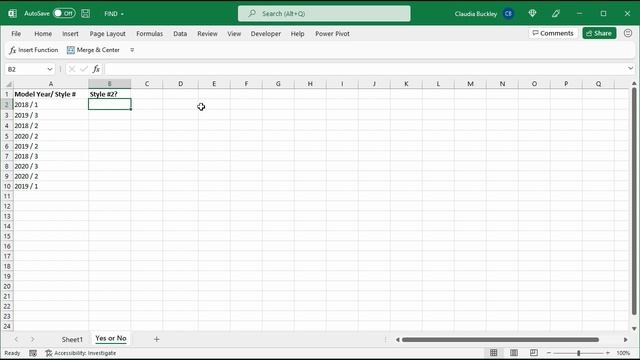Click the Excel app icon in title bar
The image size is (640, 360).
[12, 13]
